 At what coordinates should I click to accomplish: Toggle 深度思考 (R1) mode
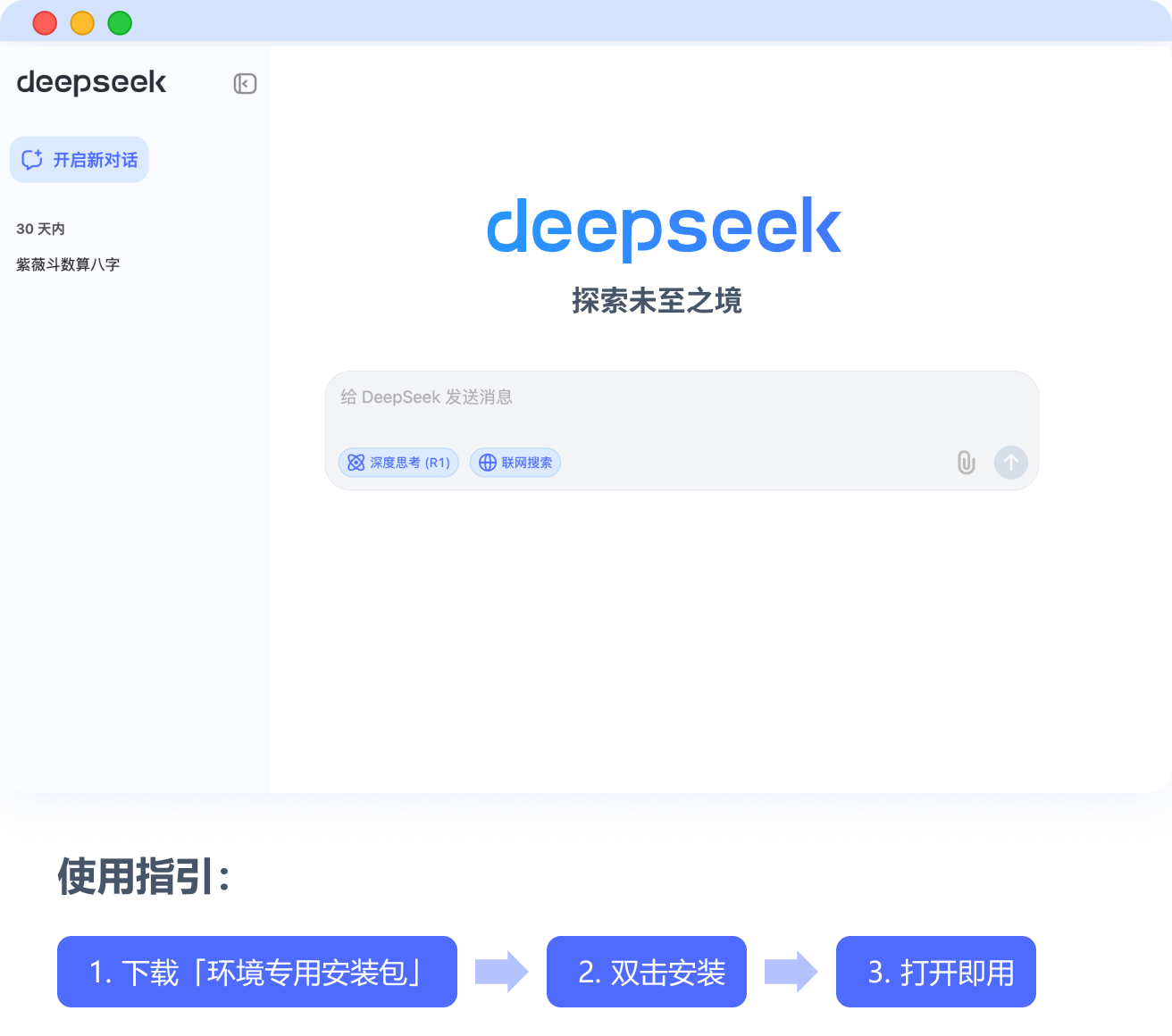[x=399, y=463]
